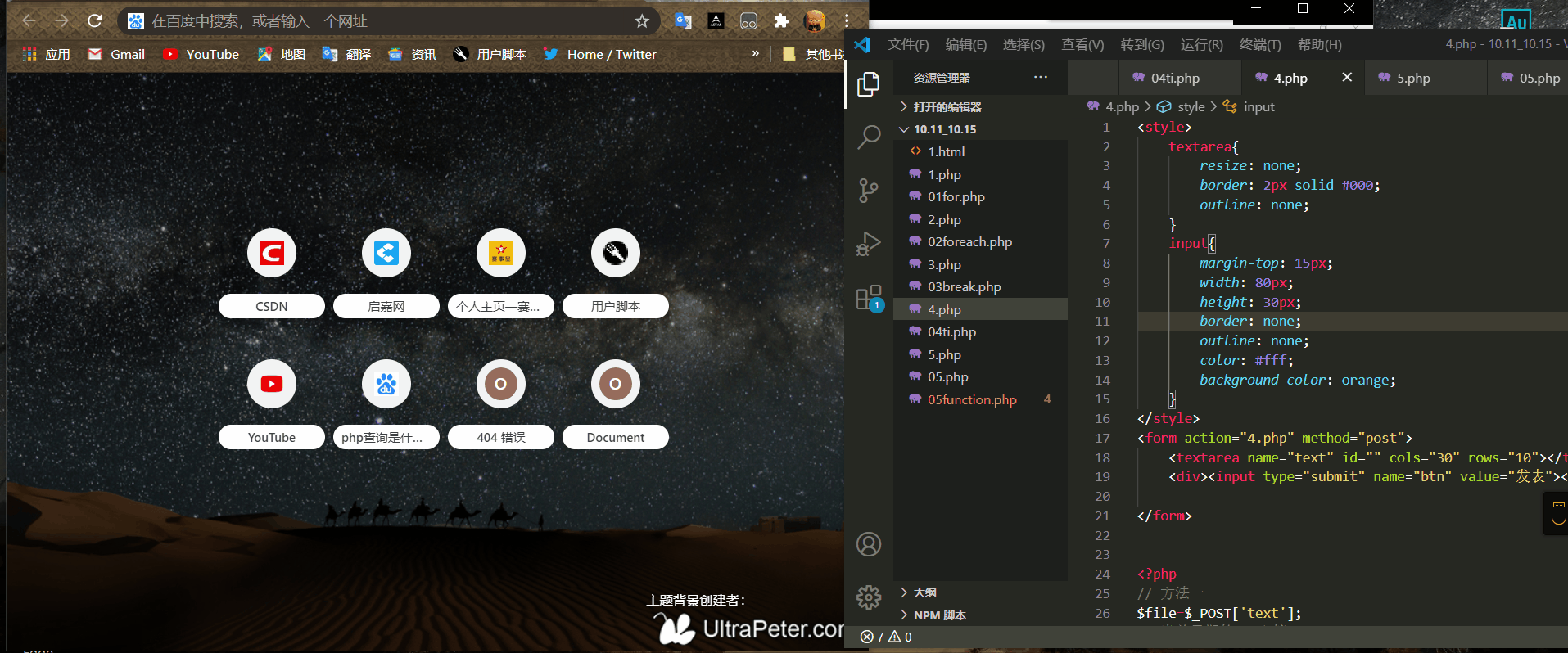Open the Extensions view icon
The width and height of the screenshot is (1568, 653).
pyautogui.click(x=868, y=298)
